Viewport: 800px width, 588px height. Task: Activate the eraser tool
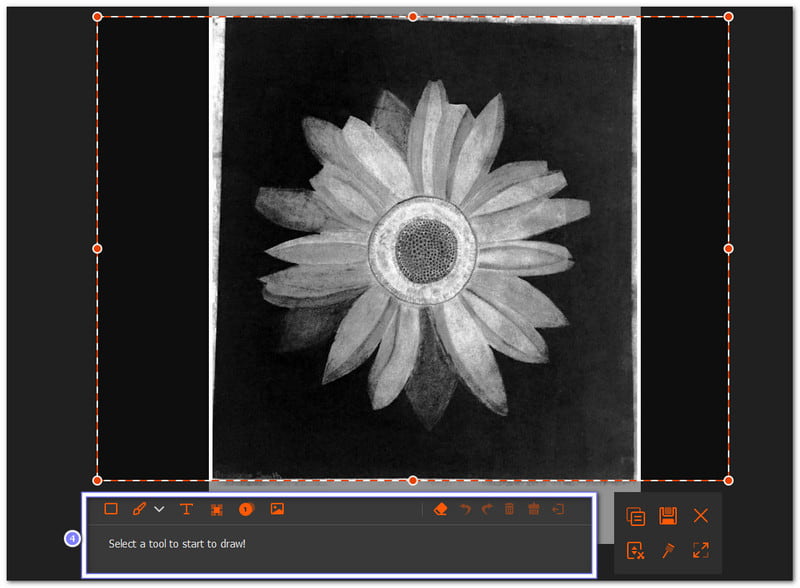(440, 509)
